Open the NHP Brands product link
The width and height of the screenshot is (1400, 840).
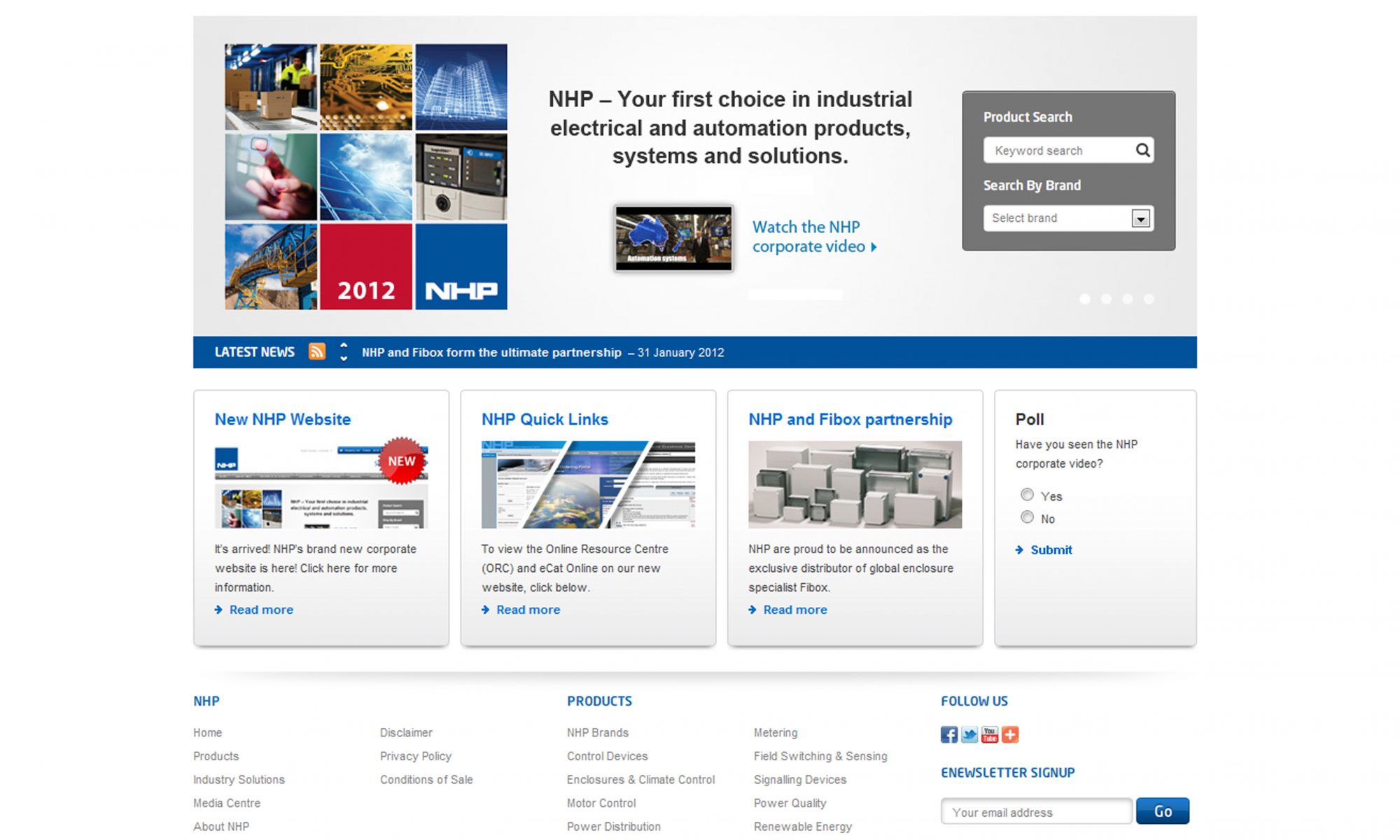point(598,733)
